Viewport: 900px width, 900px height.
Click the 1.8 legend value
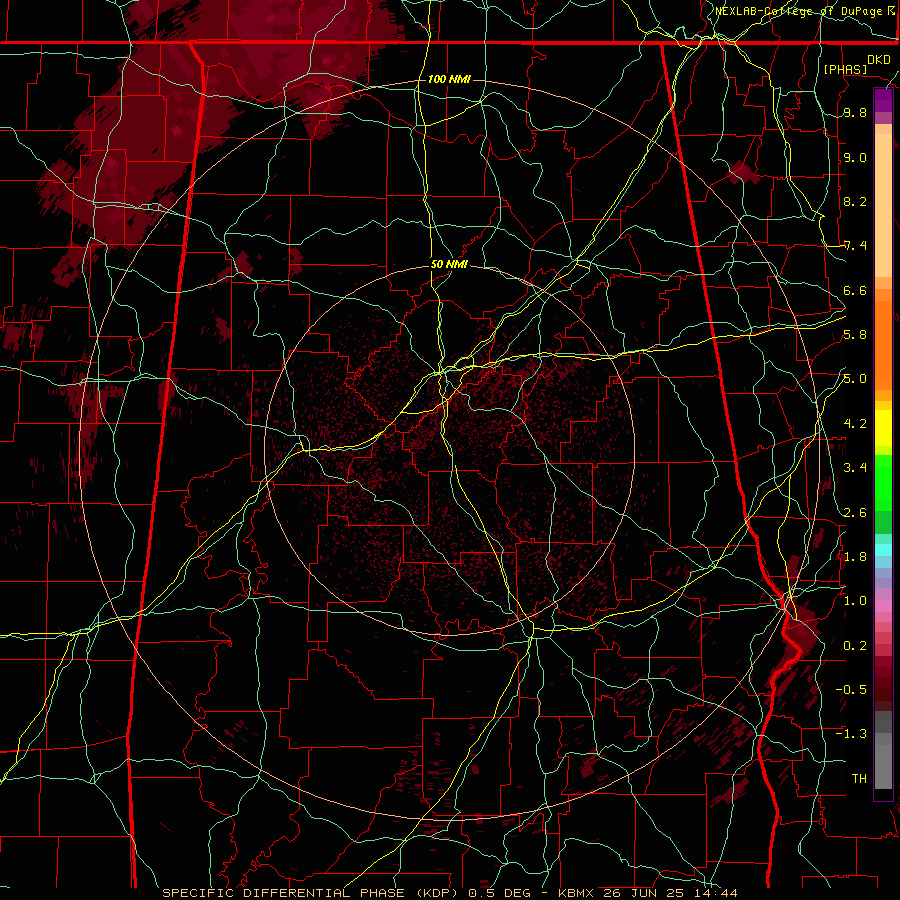pos(855,557)
